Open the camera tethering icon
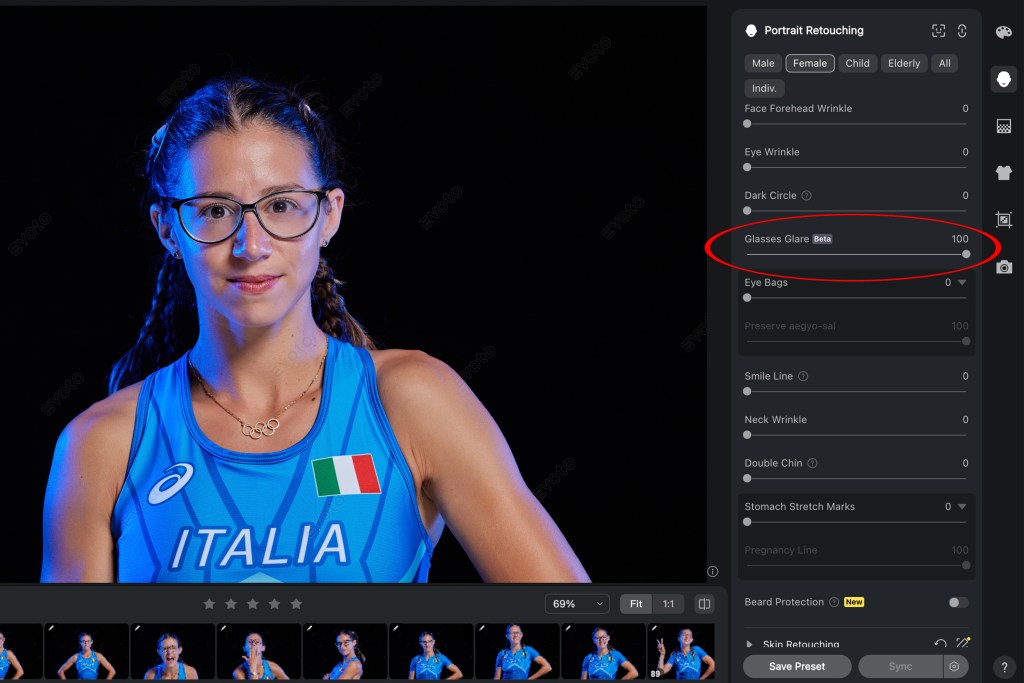 [x=1004, y=267]
